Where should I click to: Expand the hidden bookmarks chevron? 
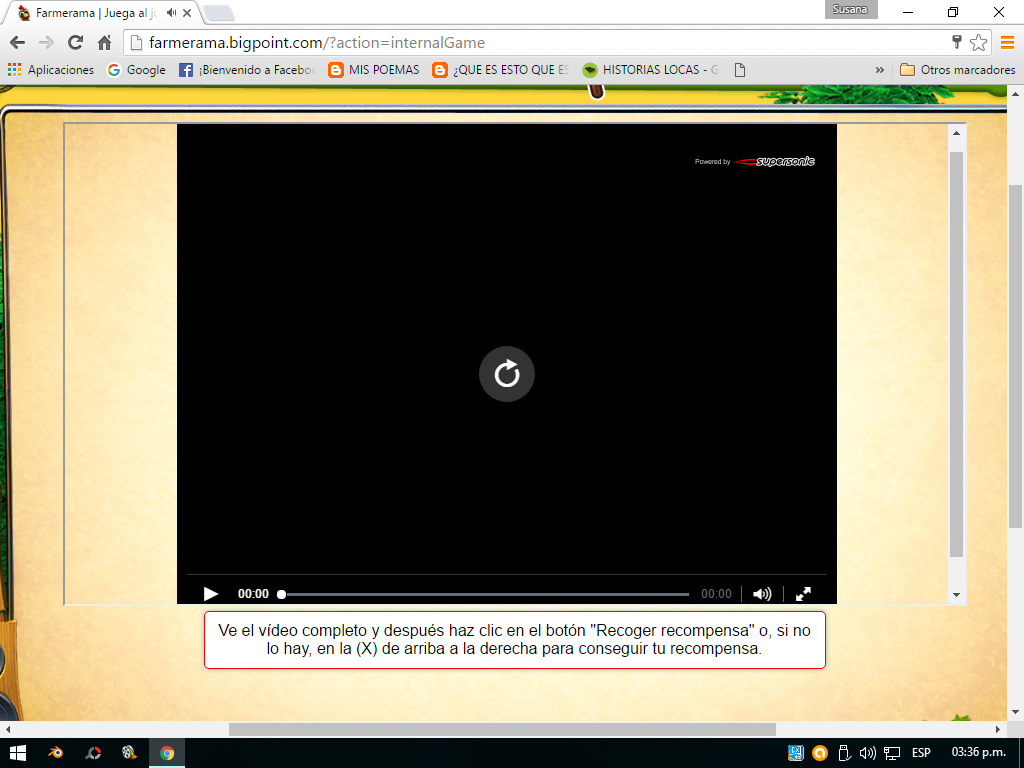pos(880,70)
